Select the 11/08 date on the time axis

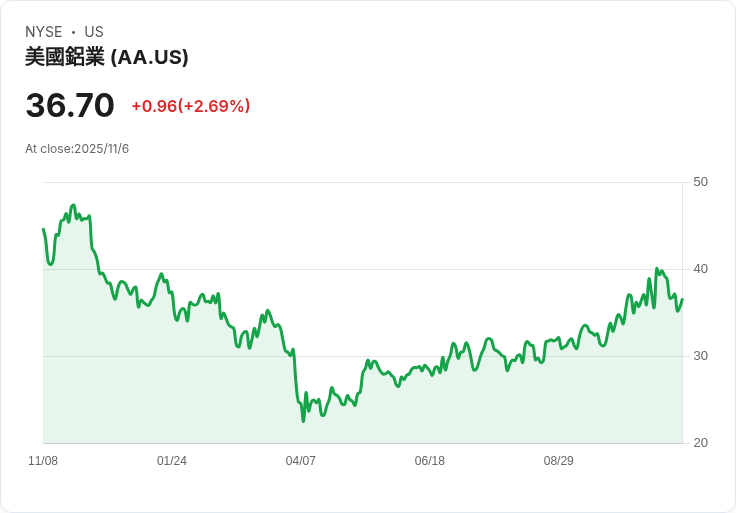tap(43, 461)
